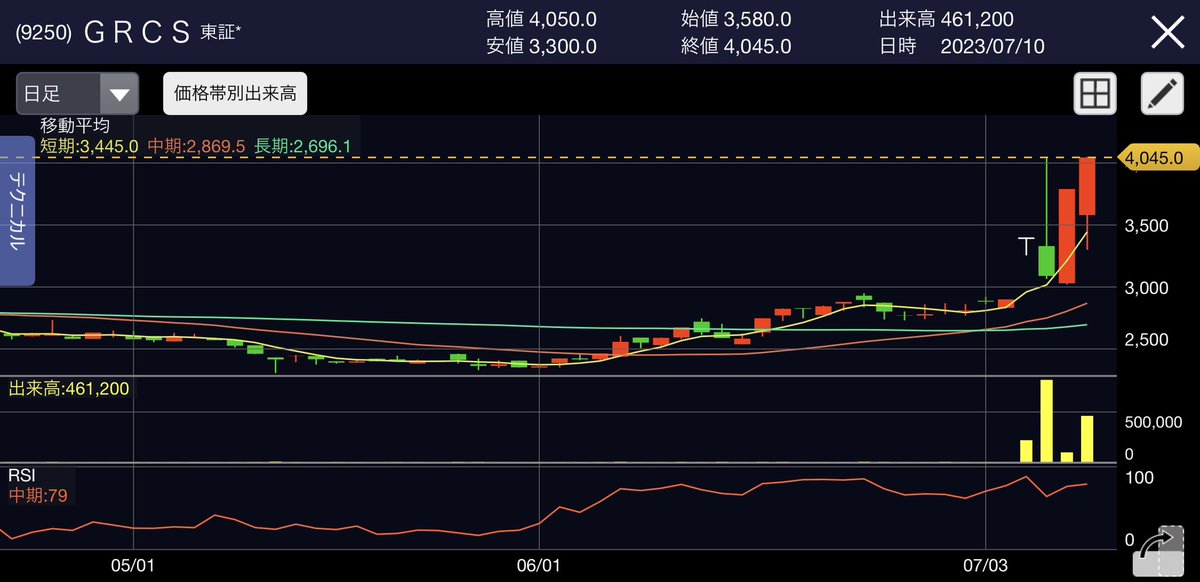Tap the 高値 4,050.0 header value
This screenshot has height=582, width=1200.
pos(541,19)
